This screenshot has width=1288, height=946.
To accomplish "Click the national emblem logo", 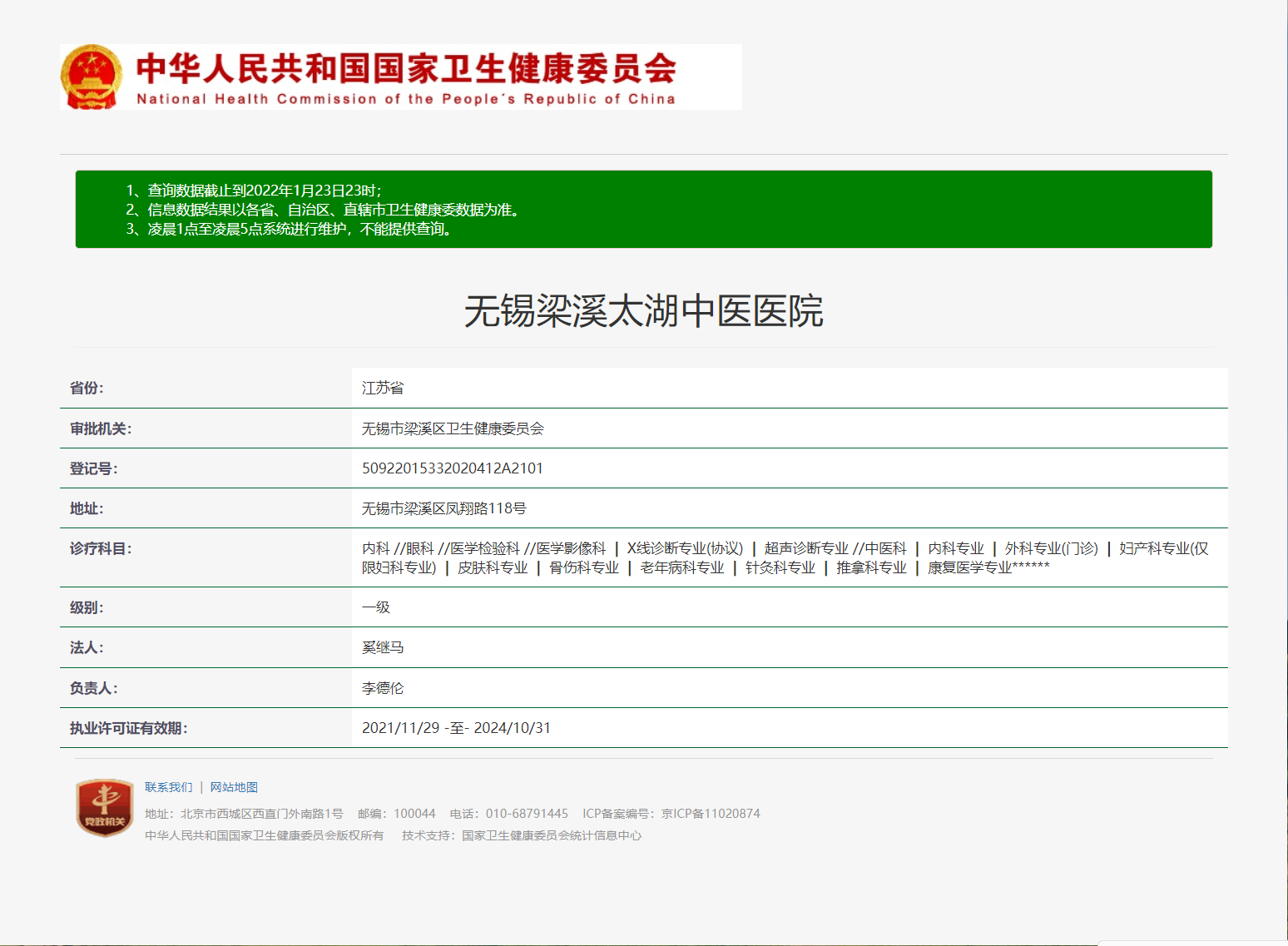I will 92,77.
